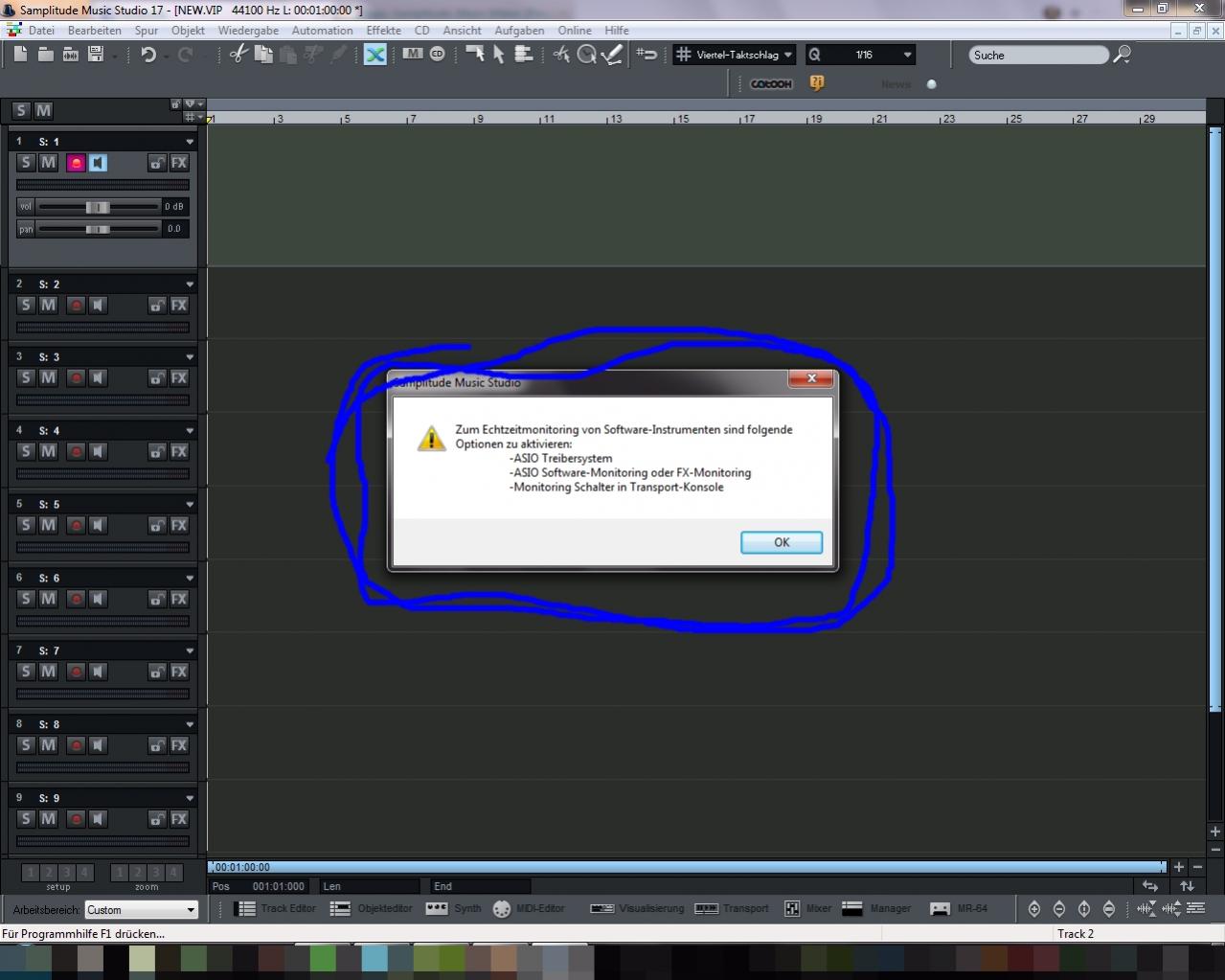1225x980 pixels.
Task: Click the pan slider on track 1
Action: click(98, 229)
